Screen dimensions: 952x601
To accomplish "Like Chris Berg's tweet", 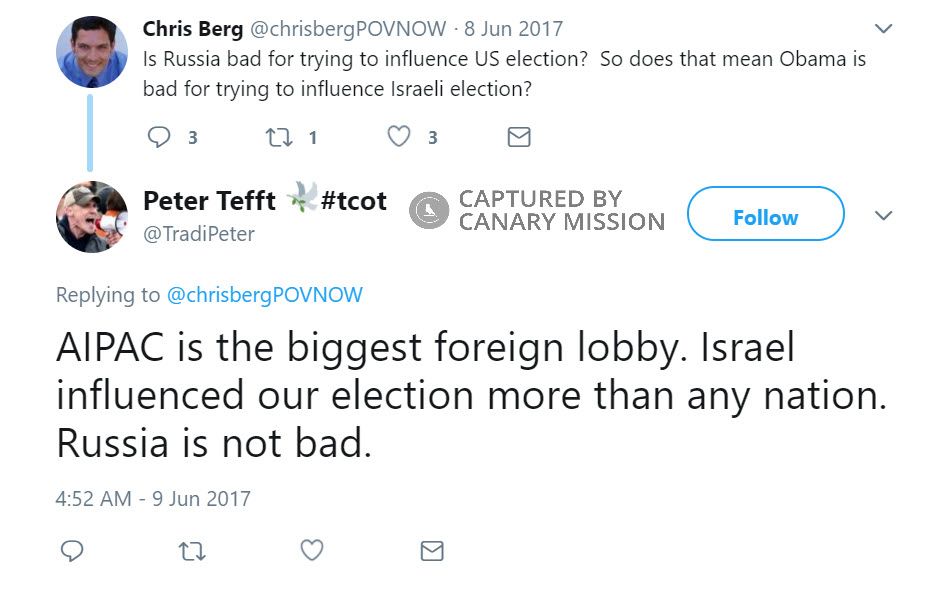I will 399,137.
